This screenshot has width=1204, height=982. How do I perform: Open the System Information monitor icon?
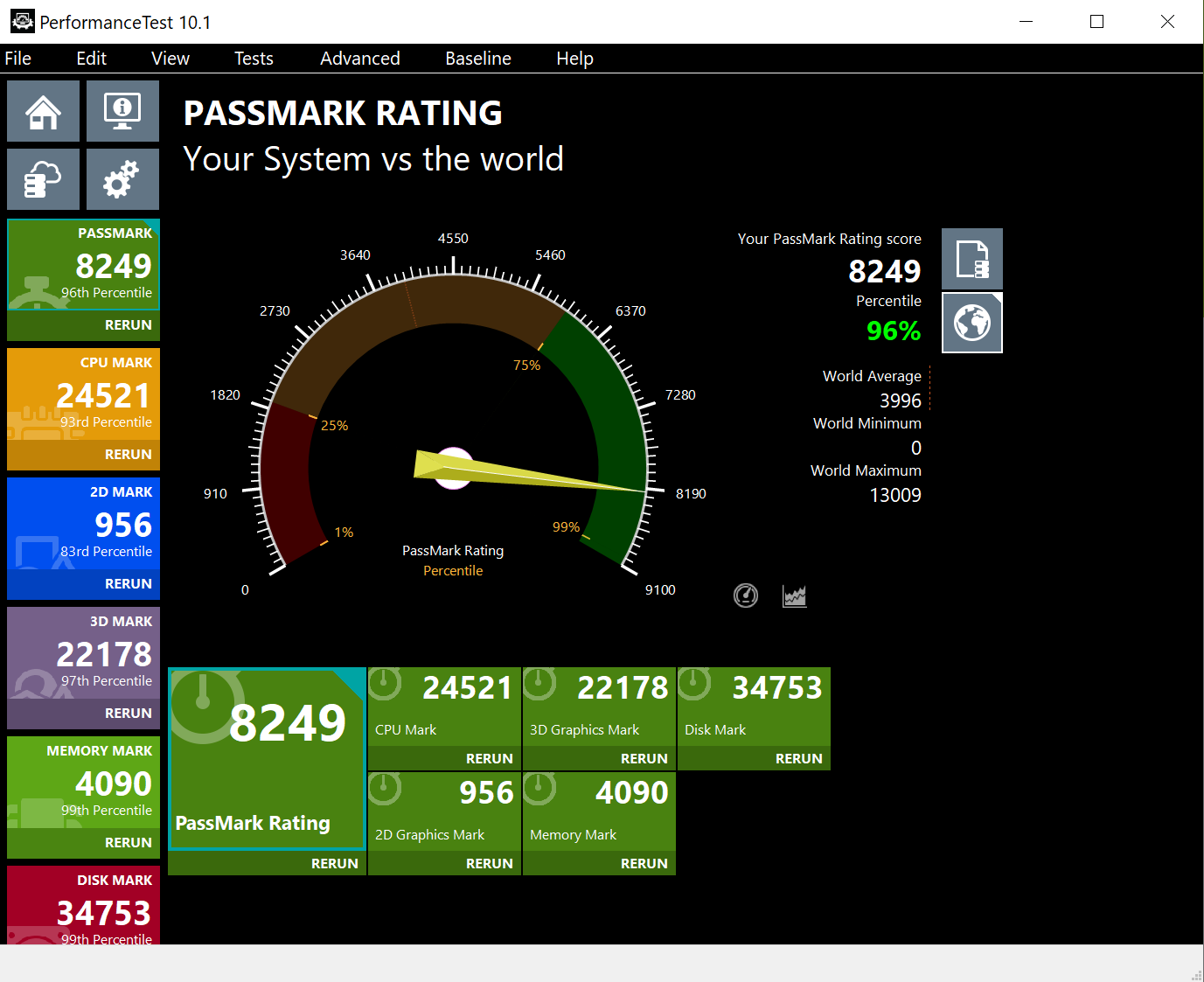tap(122, 111)
